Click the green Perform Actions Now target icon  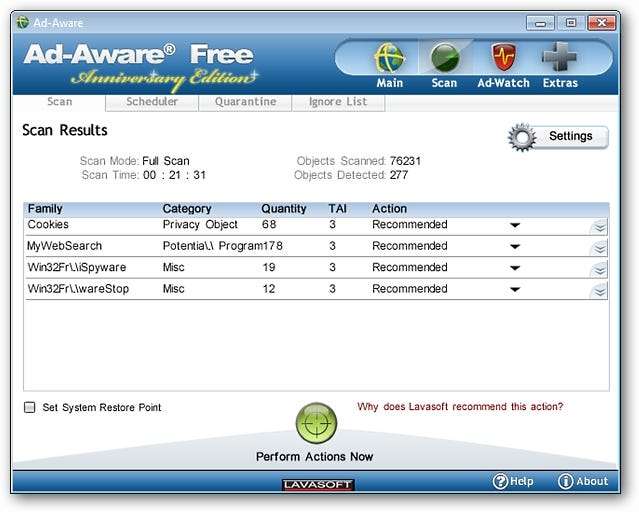point(316,423)
